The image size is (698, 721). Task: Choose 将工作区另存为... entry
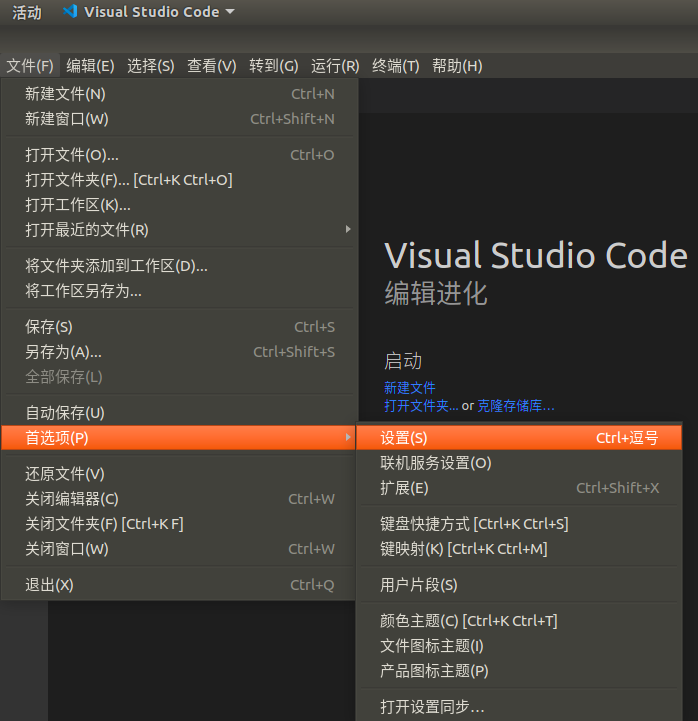click(180, 291)
